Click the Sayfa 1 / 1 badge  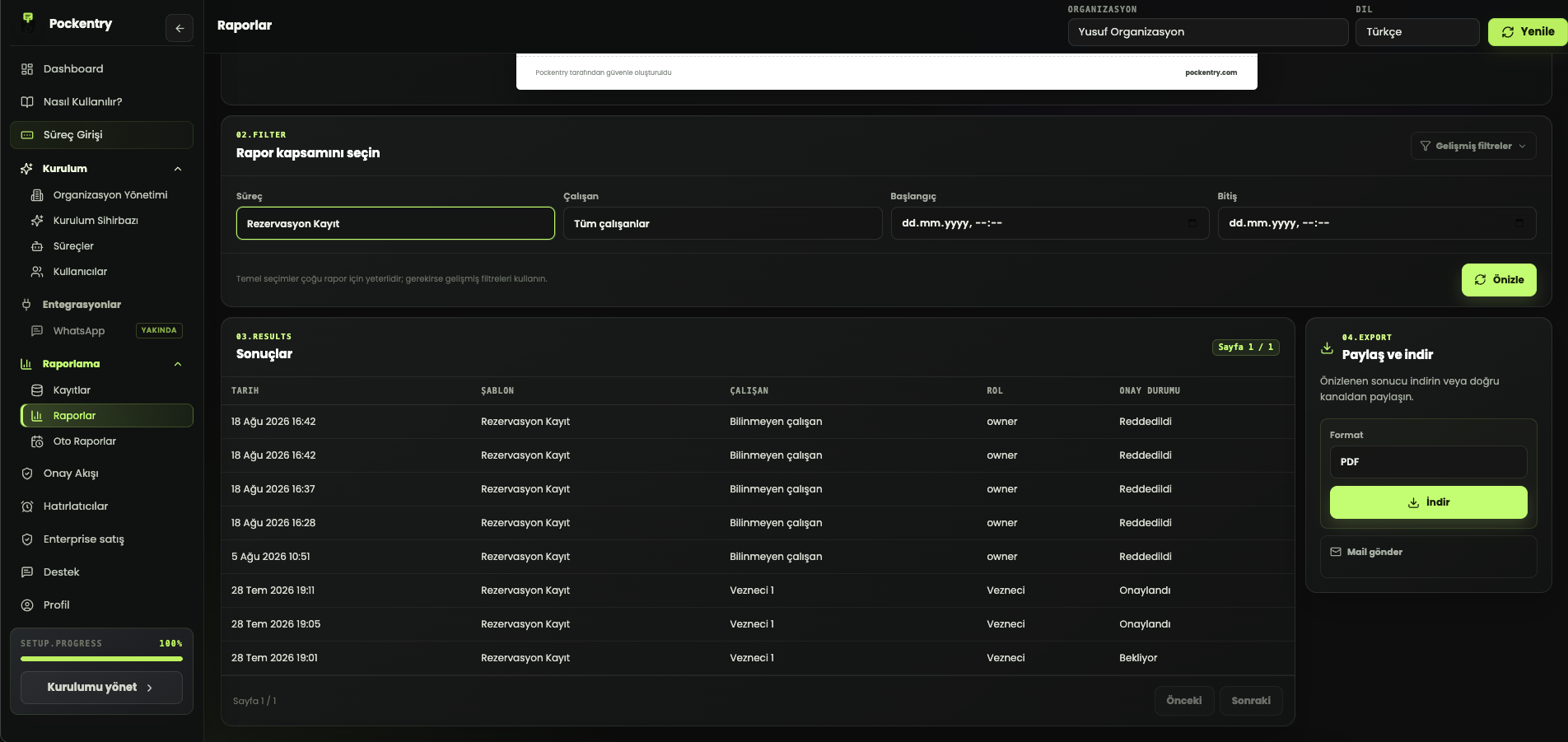point(1245,348)
